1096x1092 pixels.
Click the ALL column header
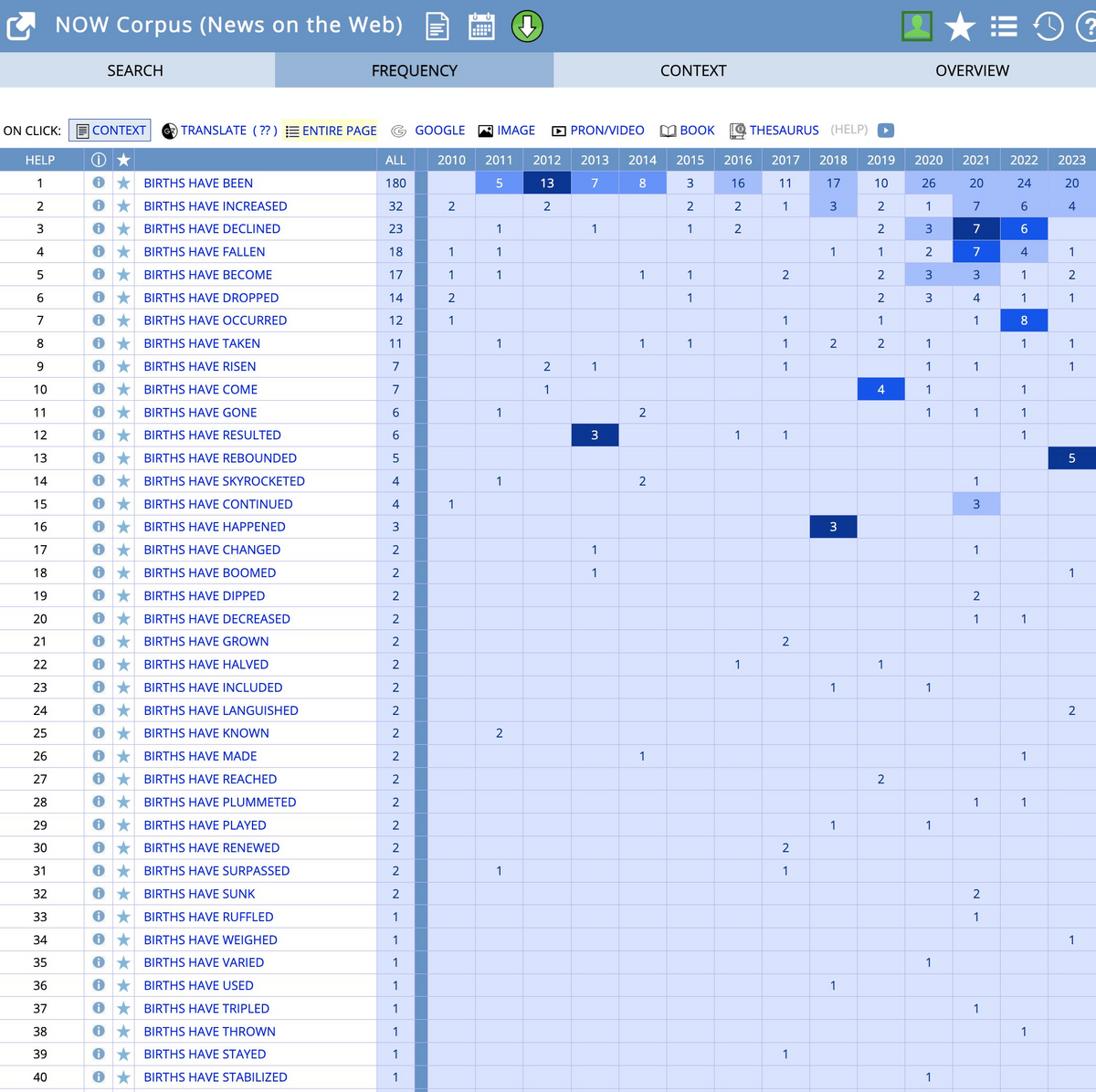coord(395,160)
